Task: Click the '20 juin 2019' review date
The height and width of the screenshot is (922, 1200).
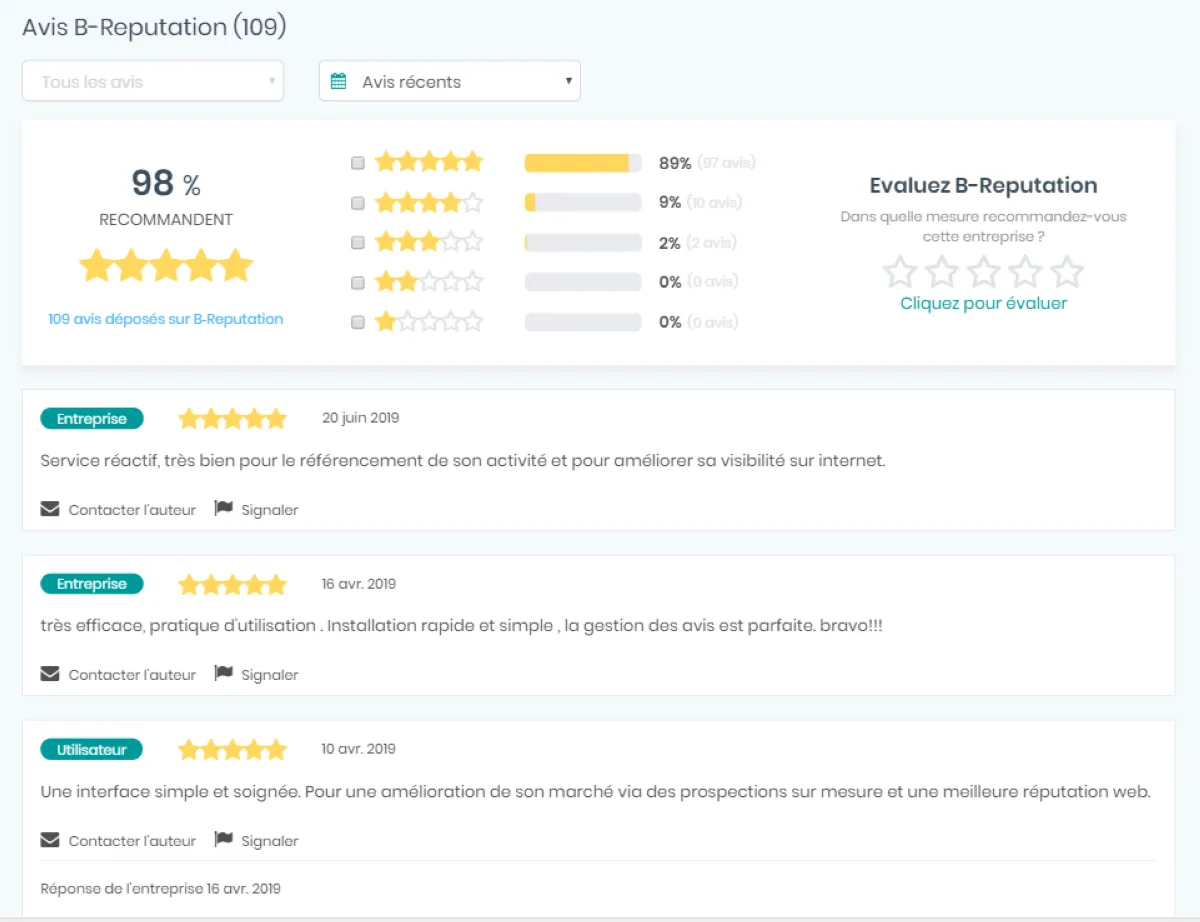Action: [361, 418]
